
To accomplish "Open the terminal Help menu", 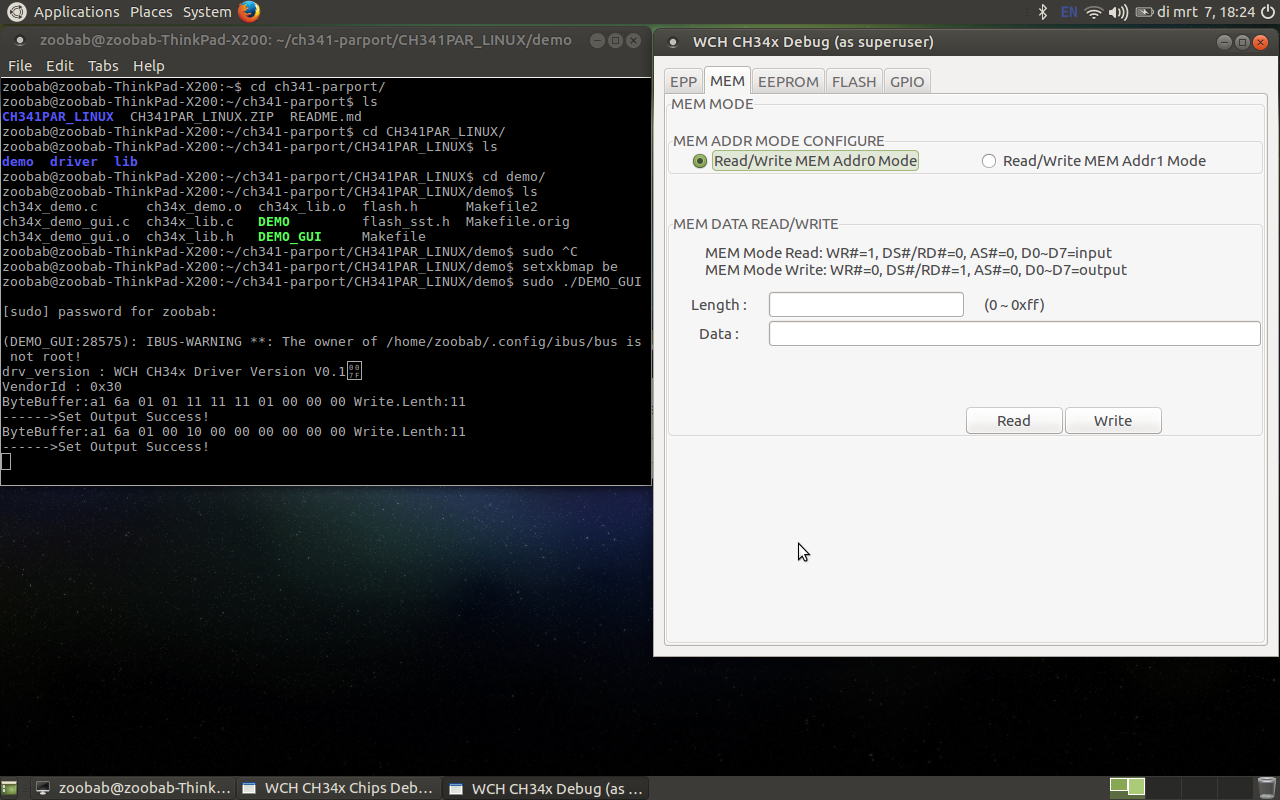I will pyautogui.click(x=148, y=66).
